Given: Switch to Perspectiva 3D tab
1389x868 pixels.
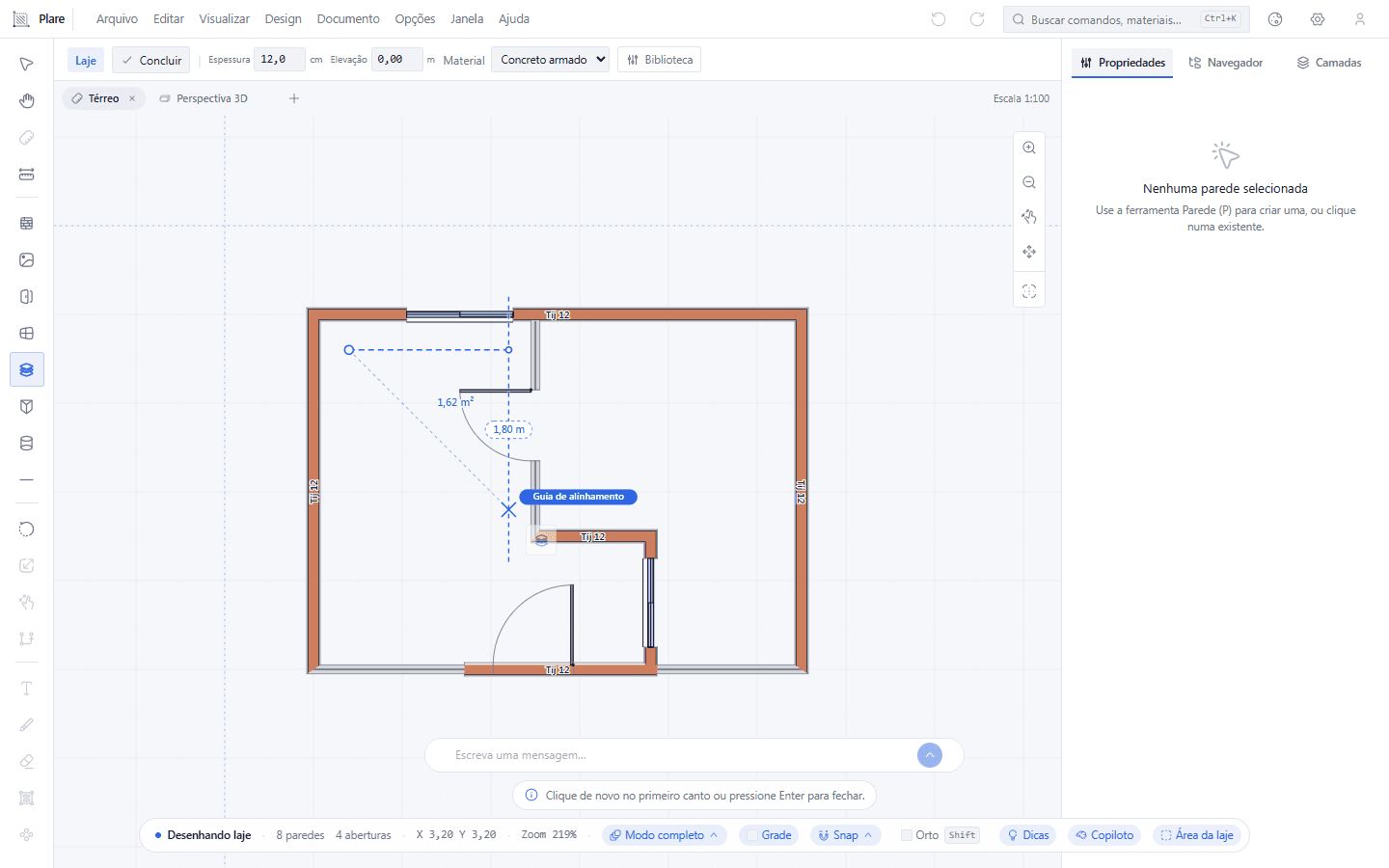Looking at the screenshot, I should pyautogui.click(x=204, y=98).
